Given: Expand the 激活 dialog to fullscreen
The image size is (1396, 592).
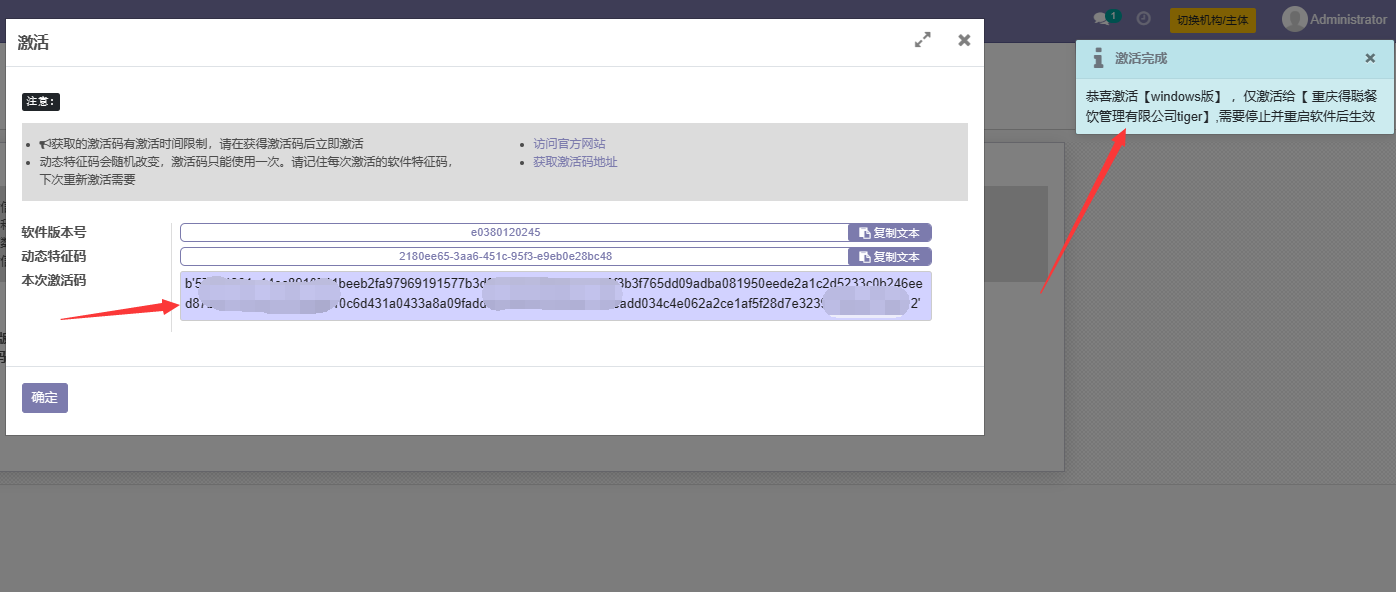Looking at the screenshot, I should coord(922,40).
